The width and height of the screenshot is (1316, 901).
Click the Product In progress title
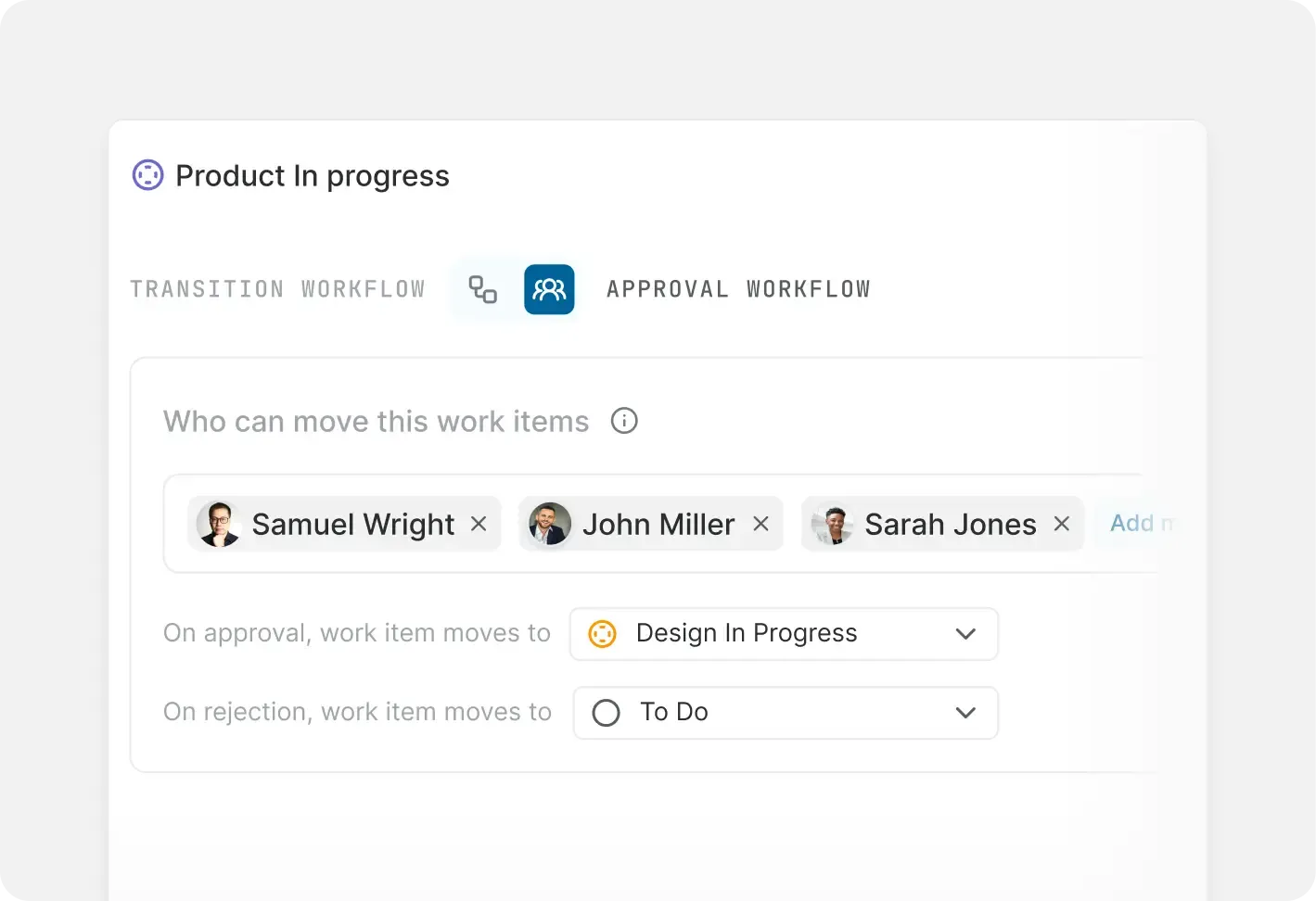313,176
